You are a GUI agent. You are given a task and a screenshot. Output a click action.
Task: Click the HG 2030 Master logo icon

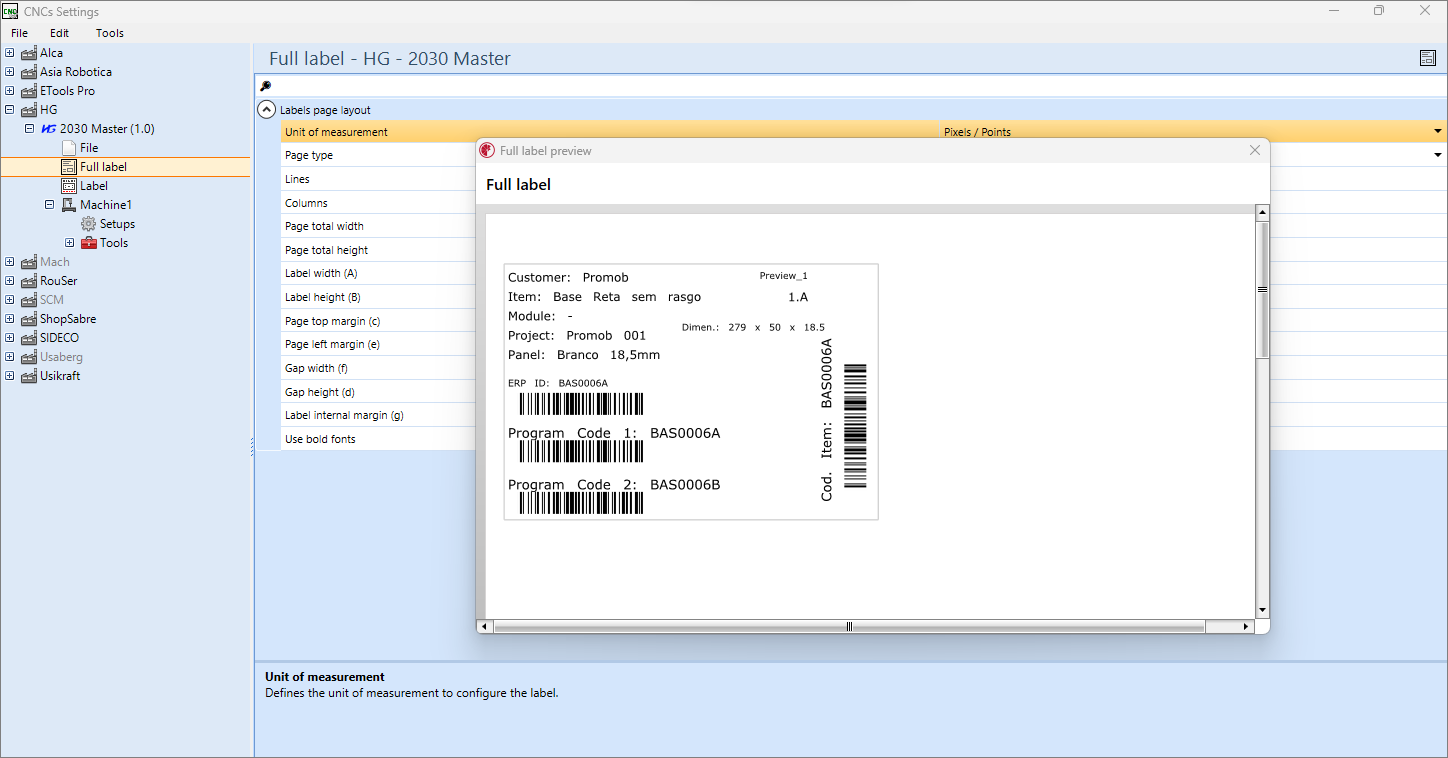[48, 129]
